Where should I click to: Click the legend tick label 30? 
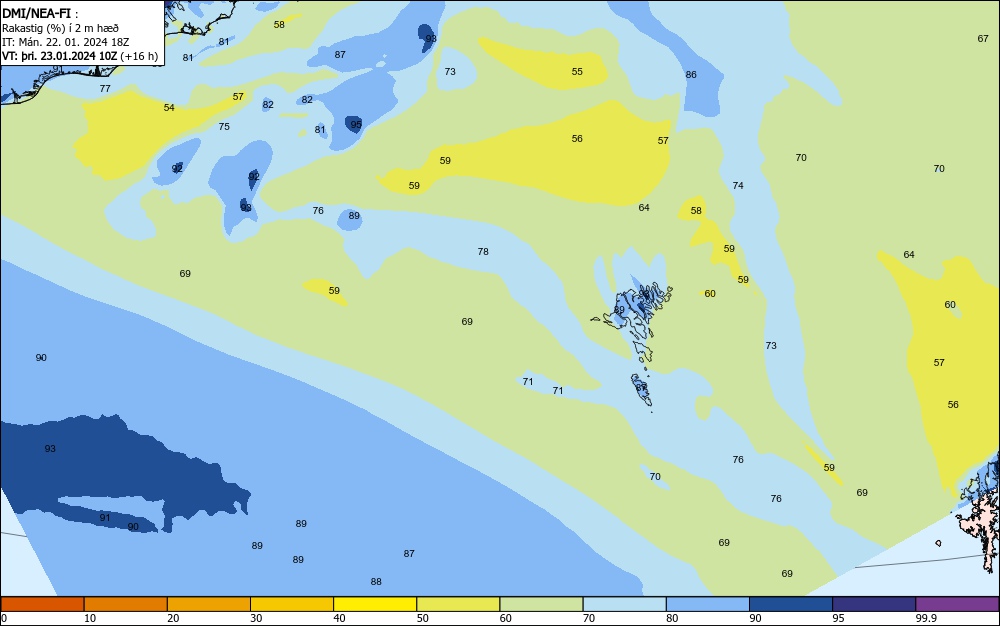(x=256, y=618)
